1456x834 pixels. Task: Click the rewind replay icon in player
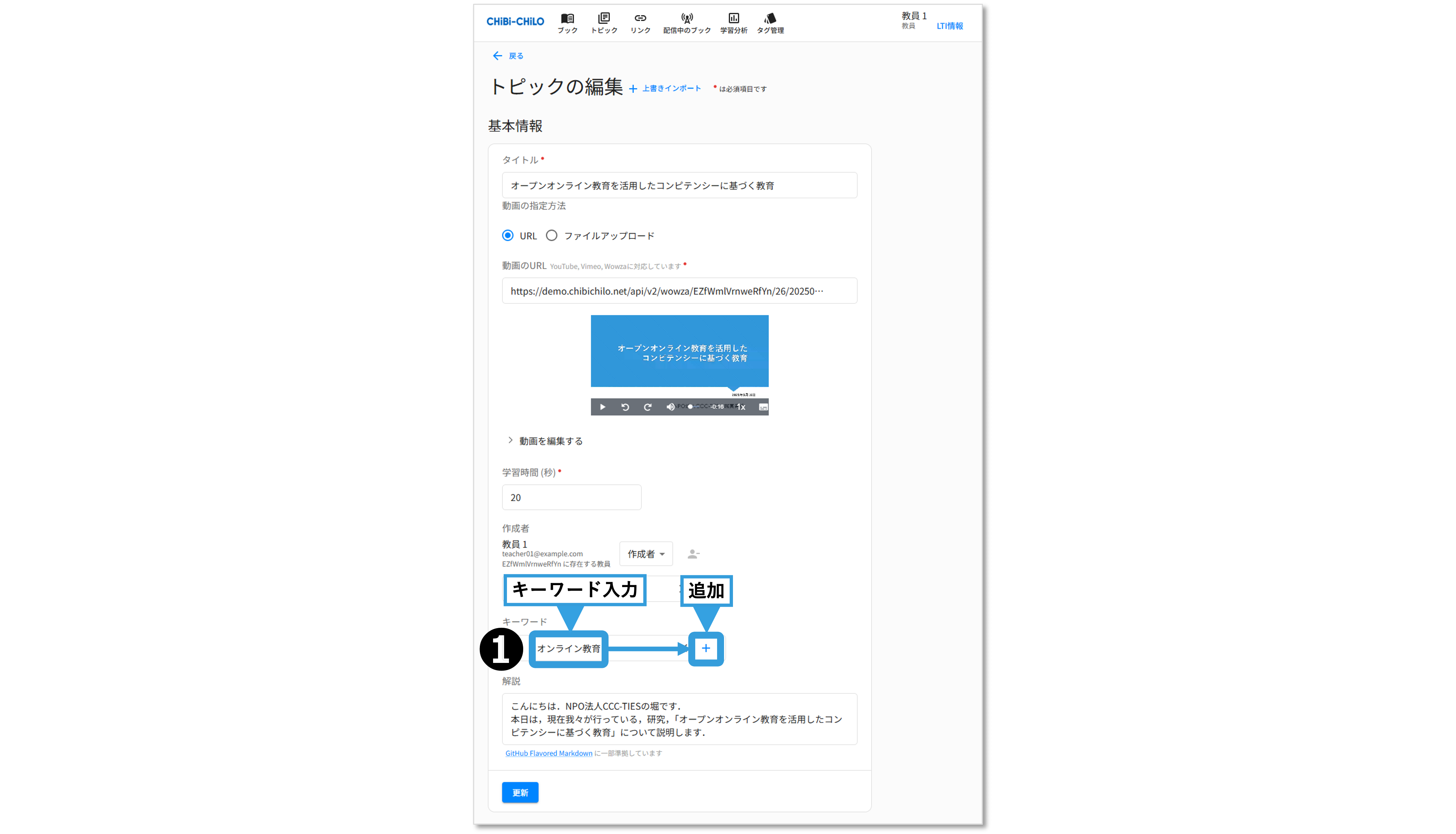click(625, 407)
